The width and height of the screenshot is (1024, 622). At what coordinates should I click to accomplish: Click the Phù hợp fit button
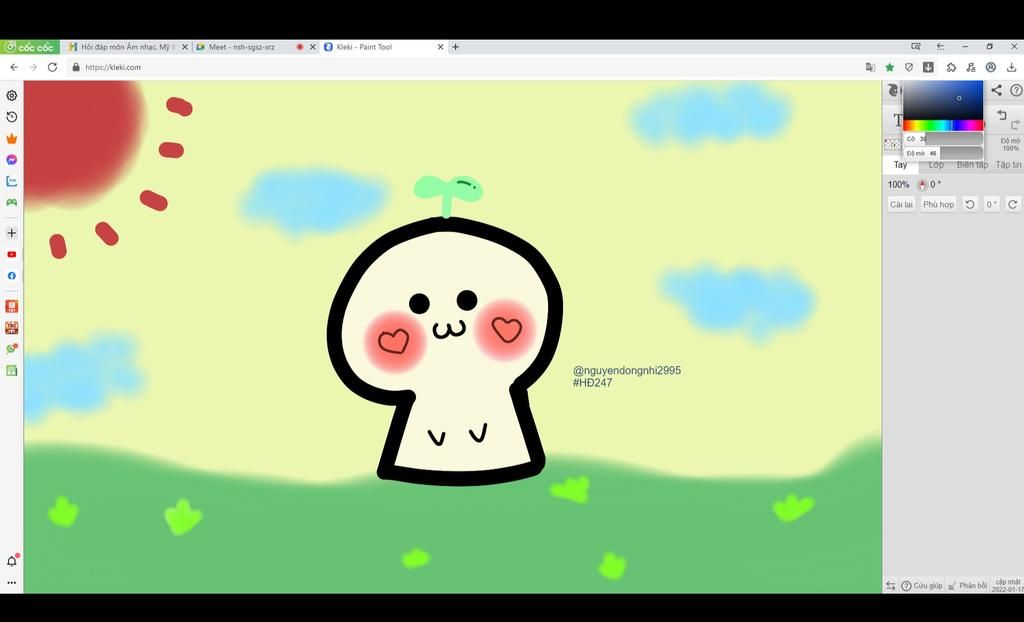[x=938, y=205]
